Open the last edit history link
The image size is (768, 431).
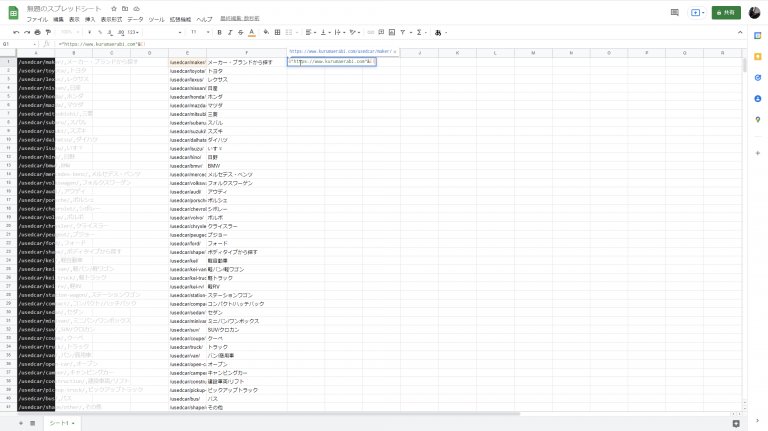tap(239, 19)
